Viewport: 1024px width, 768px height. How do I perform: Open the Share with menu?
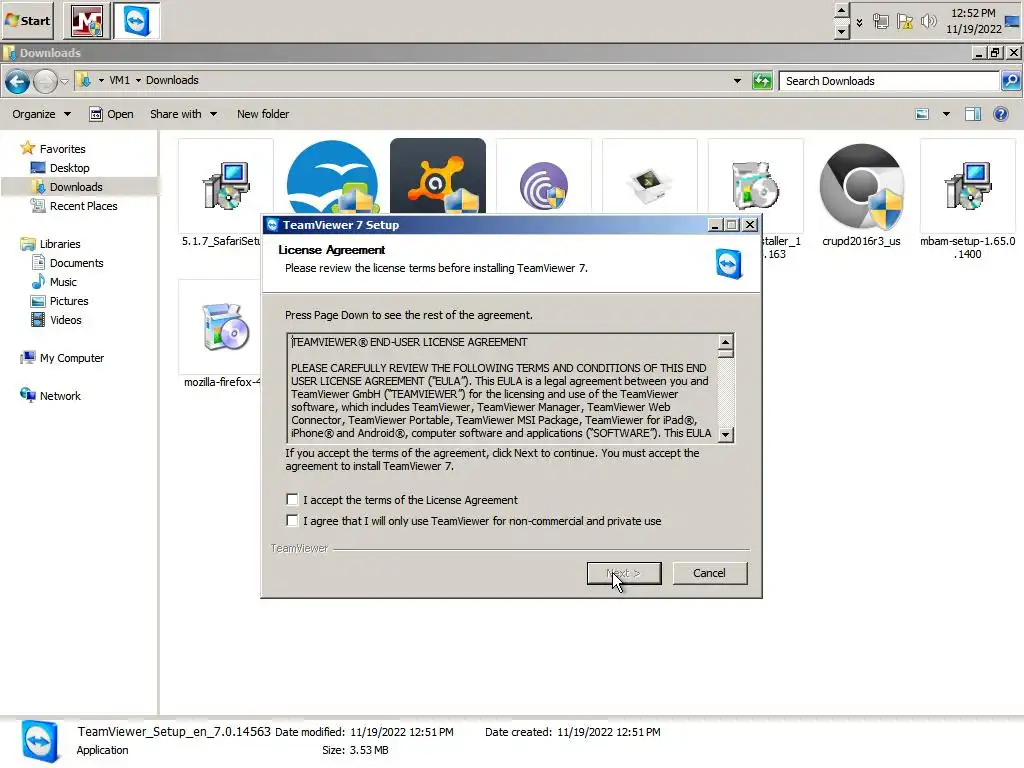coord(184,114)
